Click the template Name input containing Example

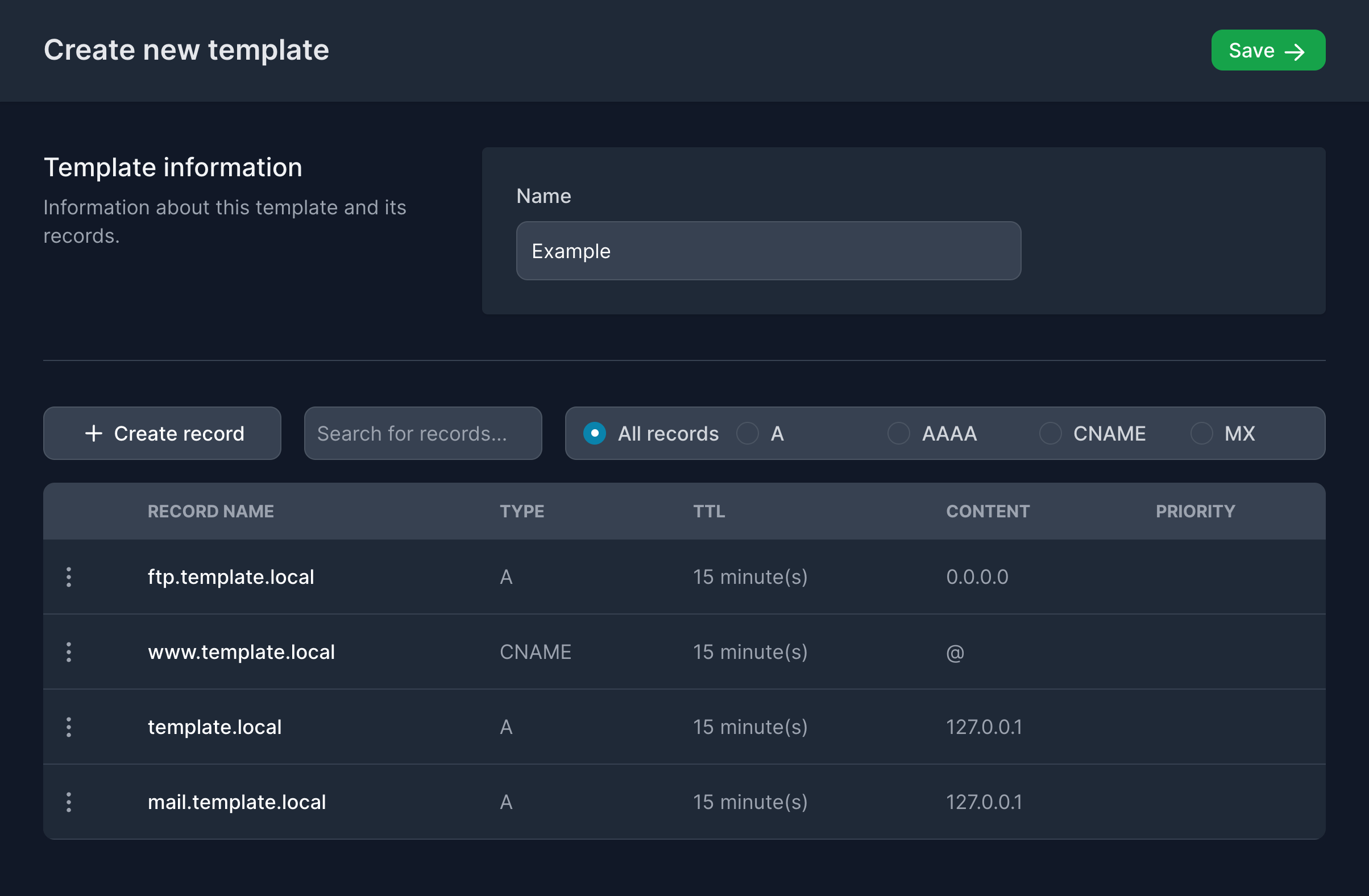(x=768, y=251)
